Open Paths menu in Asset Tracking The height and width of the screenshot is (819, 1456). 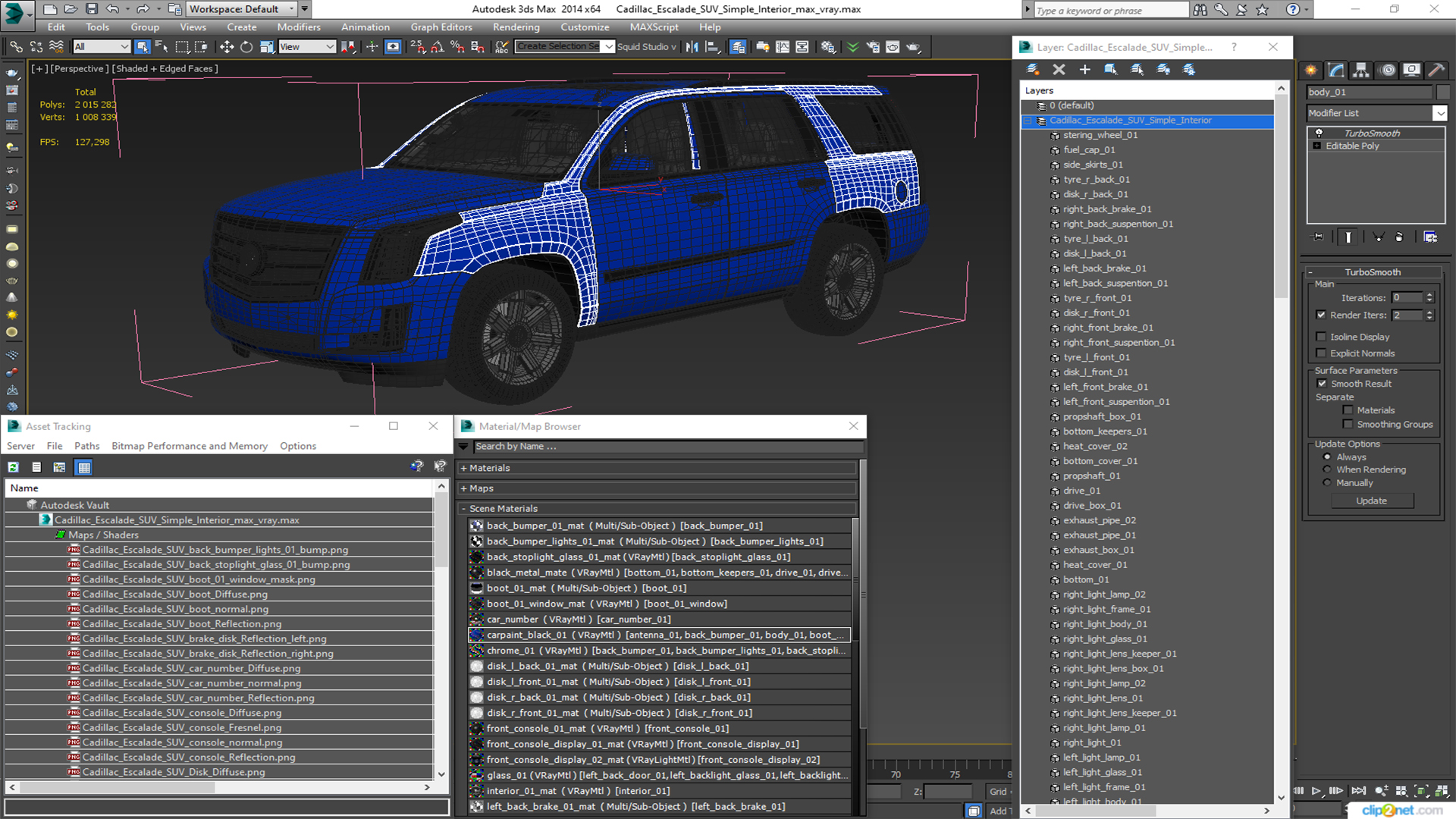pyautogui.click(x=86, y=446)
